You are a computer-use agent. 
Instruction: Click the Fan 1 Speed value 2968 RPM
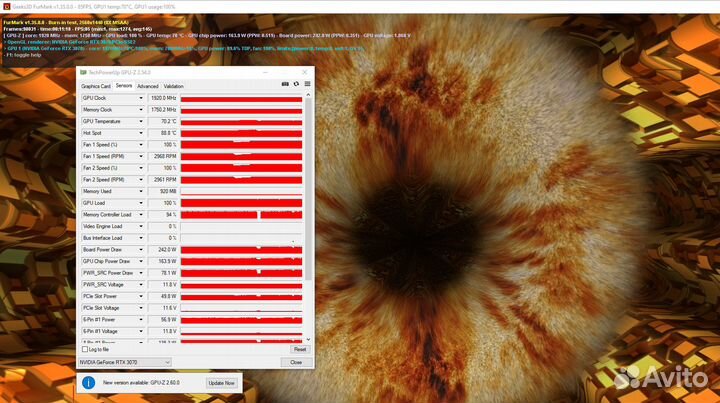point(163,157)
